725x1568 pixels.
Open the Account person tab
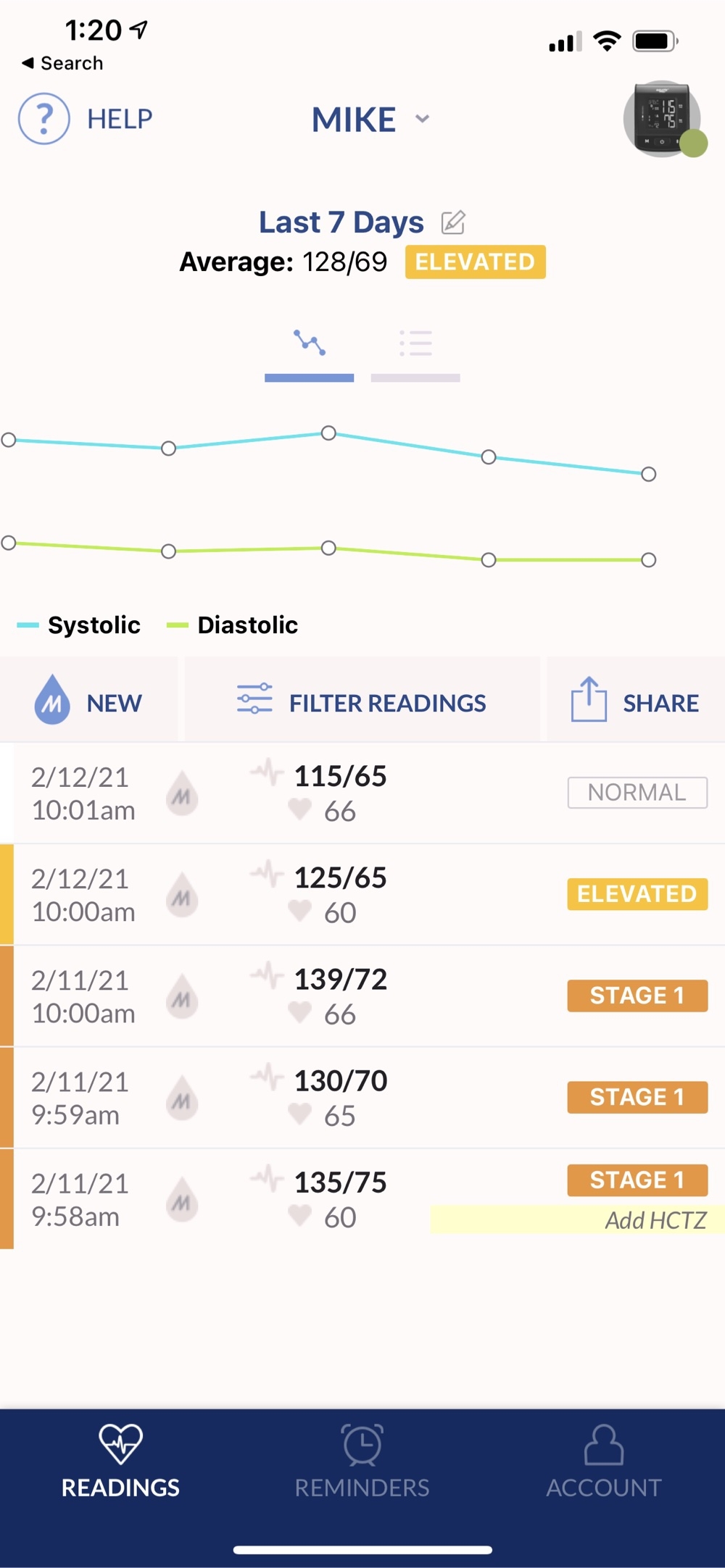click(604, 1459)
